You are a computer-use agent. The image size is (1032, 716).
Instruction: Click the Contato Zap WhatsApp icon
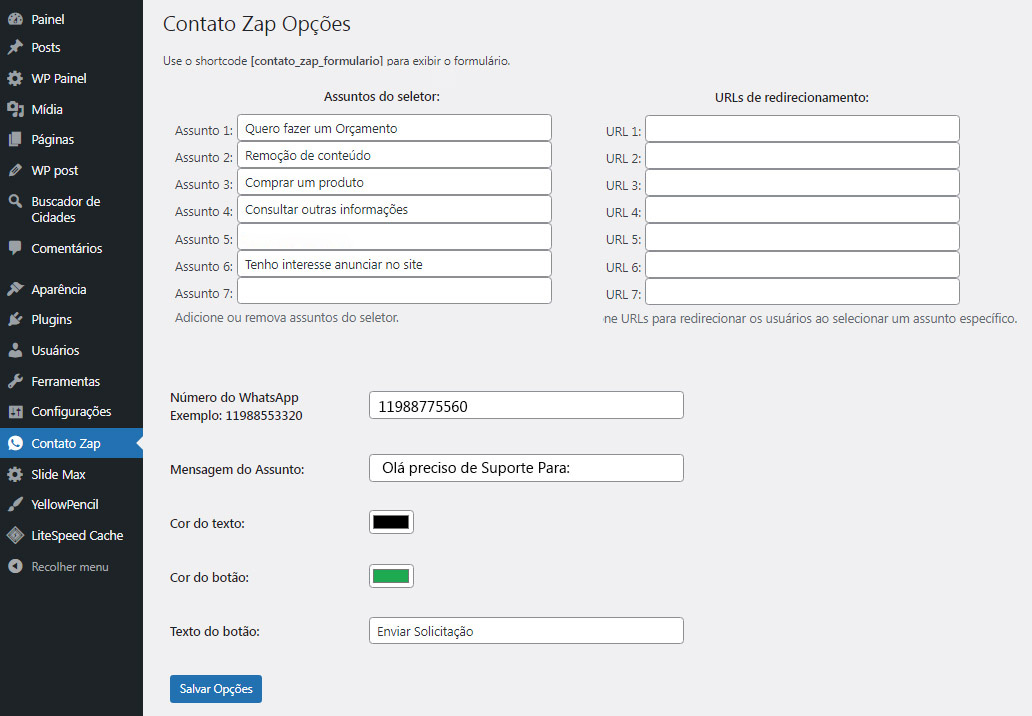[x=15, y=443]
